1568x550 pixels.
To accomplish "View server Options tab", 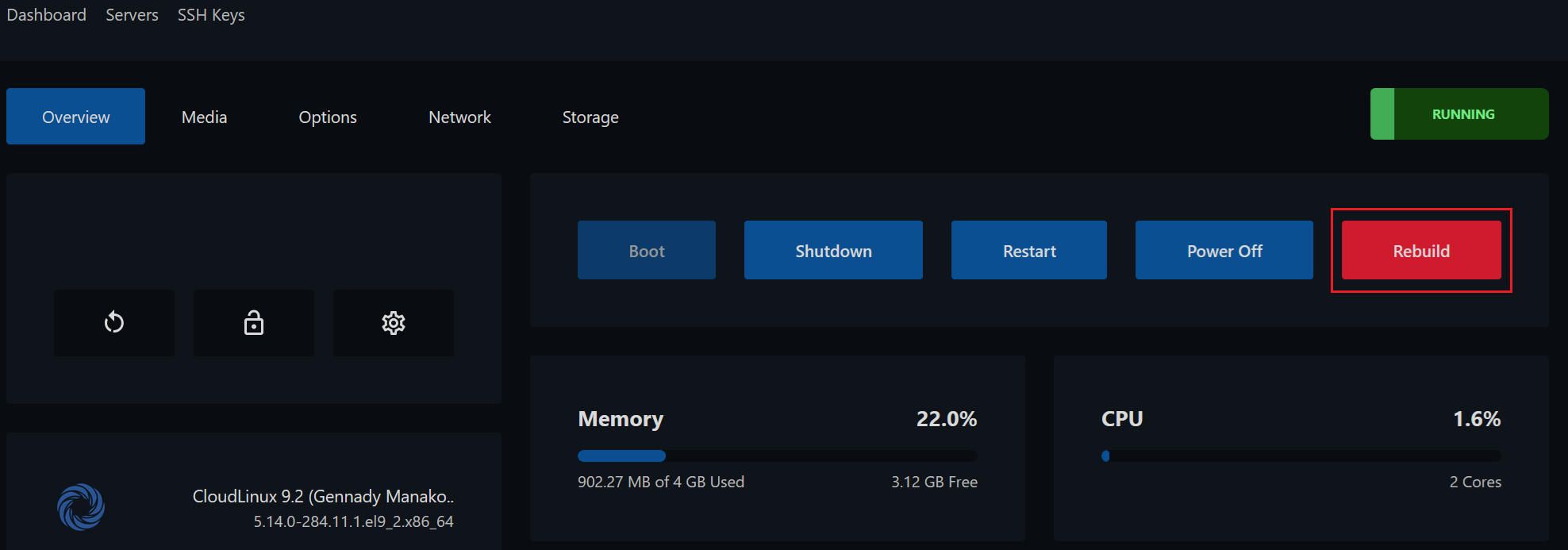I will coord(327,117).
